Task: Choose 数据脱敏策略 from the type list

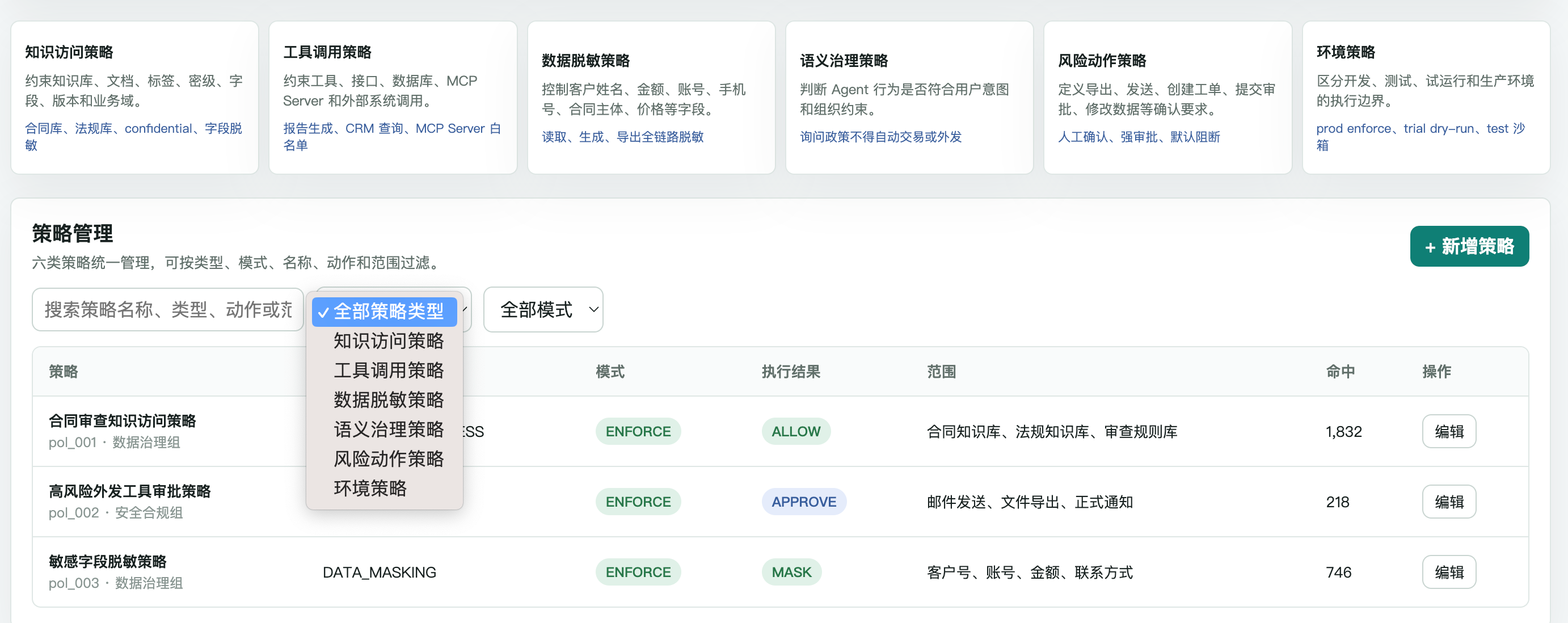Action: pyautogui.click(x=384, y=399)
